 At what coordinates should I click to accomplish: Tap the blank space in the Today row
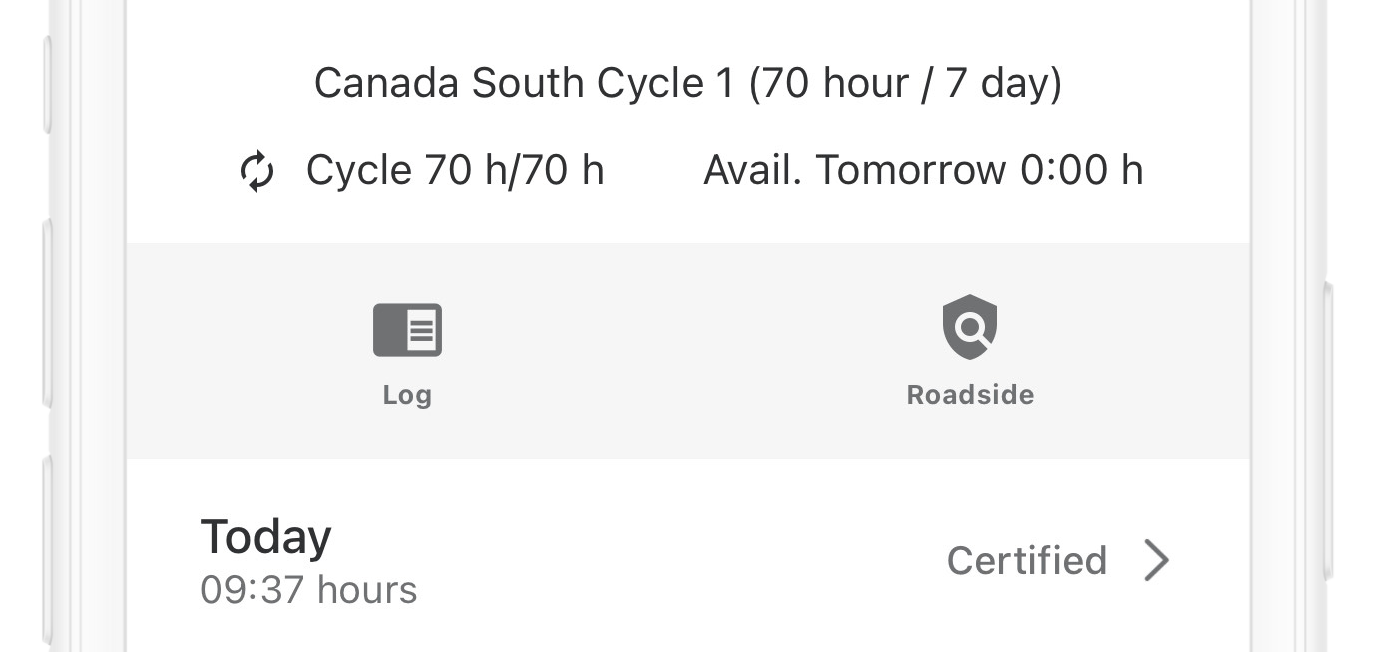tap(680, 561)
